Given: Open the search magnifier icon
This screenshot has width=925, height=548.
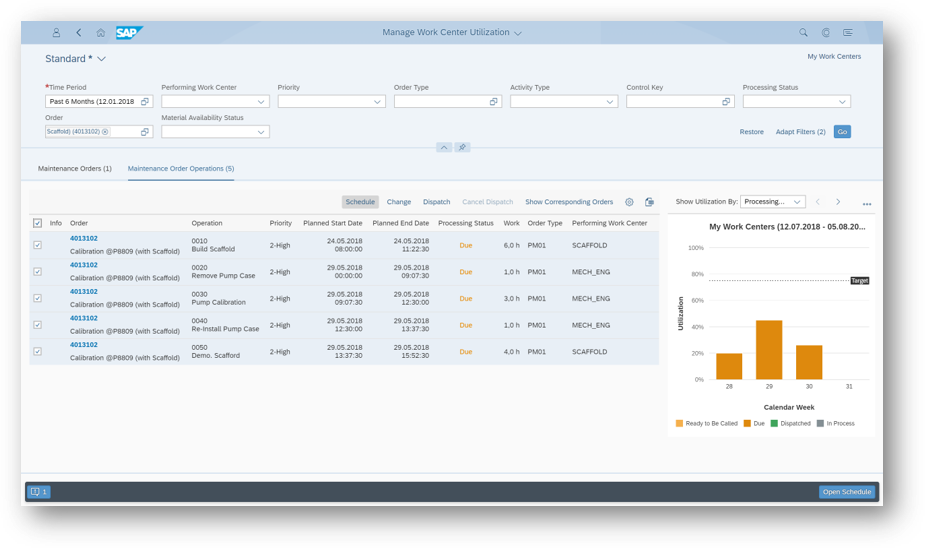Looking at the screenshot, I should coord(803,32).
